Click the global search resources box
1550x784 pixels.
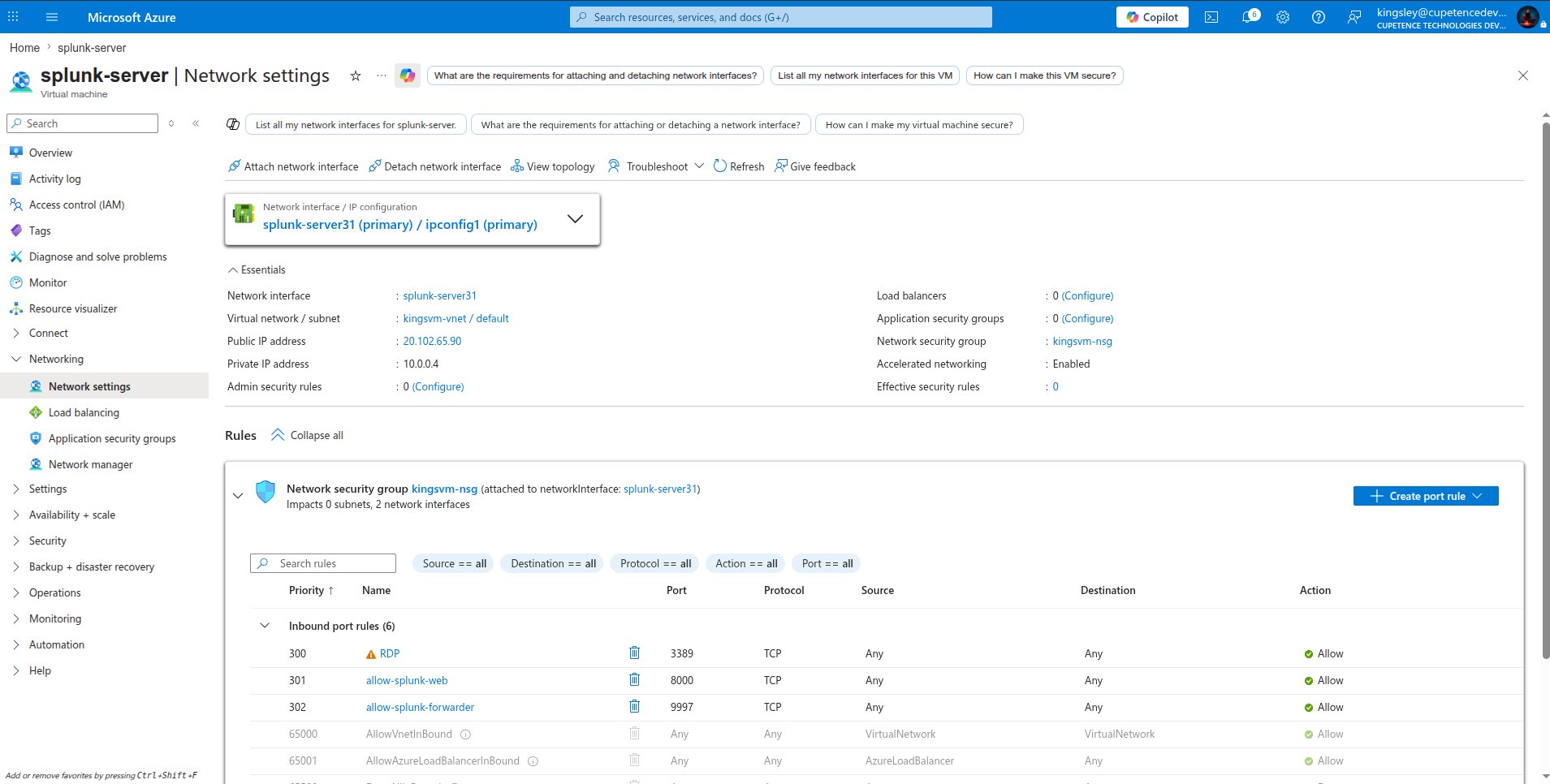point(781,17)
